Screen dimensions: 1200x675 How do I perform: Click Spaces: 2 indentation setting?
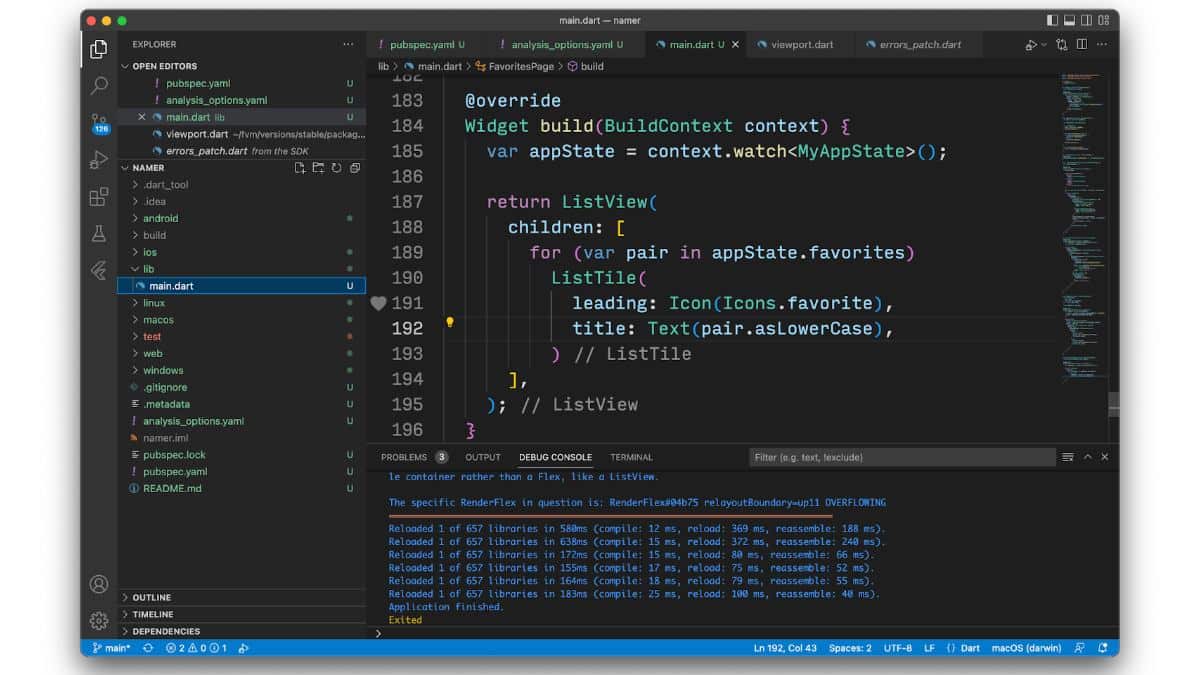850,648
